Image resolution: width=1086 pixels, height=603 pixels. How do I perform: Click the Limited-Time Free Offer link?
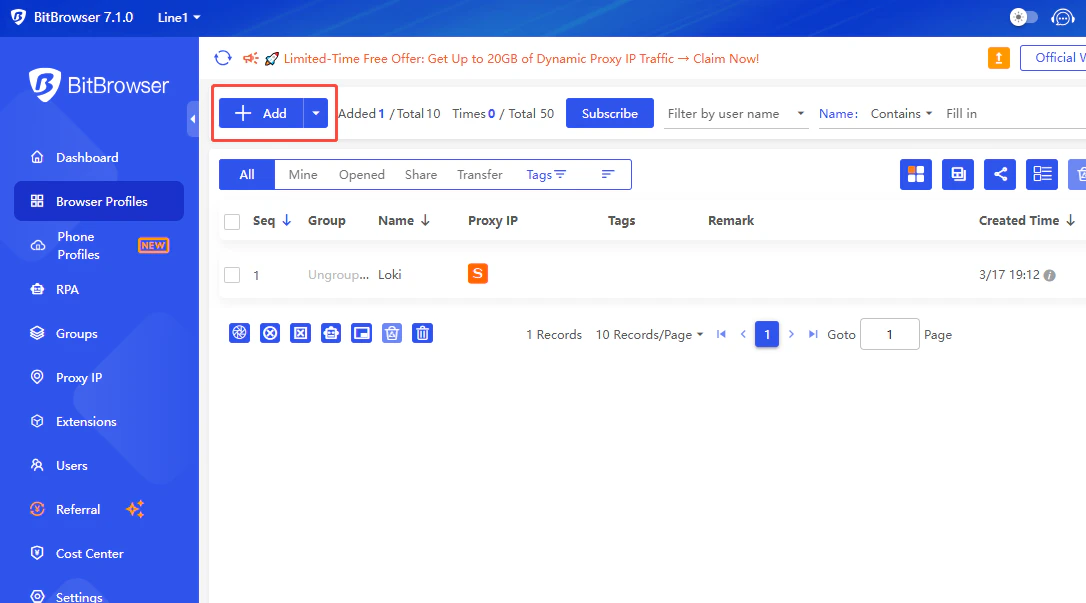(x=521, y=59)
